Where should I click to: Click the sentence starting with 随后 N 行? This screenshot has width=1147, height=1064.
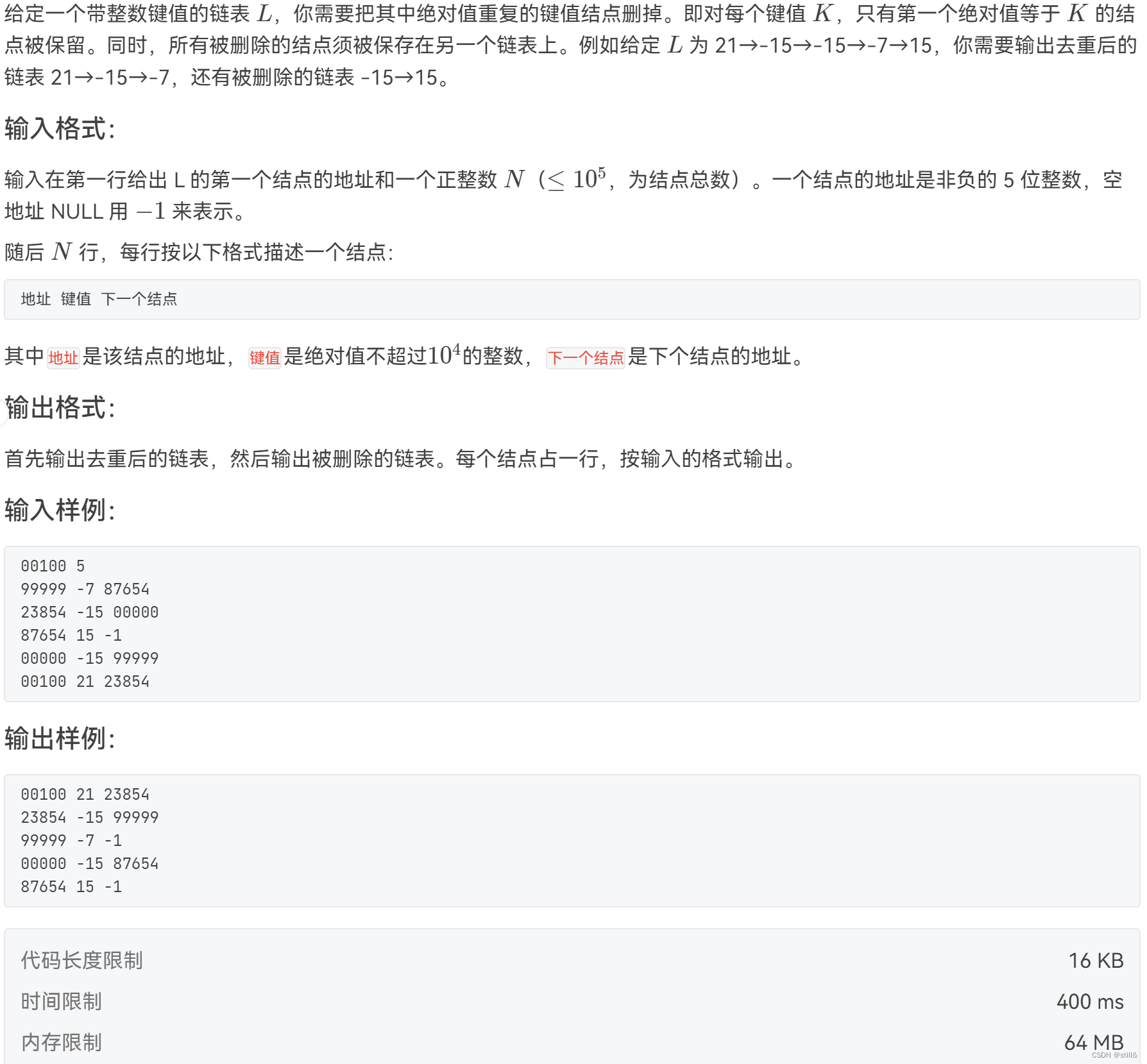199,251
